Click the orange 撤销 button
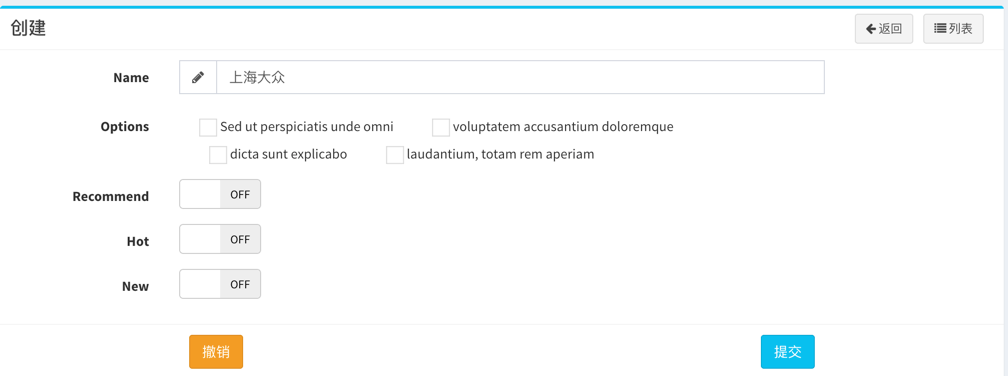 click(216, 352)
